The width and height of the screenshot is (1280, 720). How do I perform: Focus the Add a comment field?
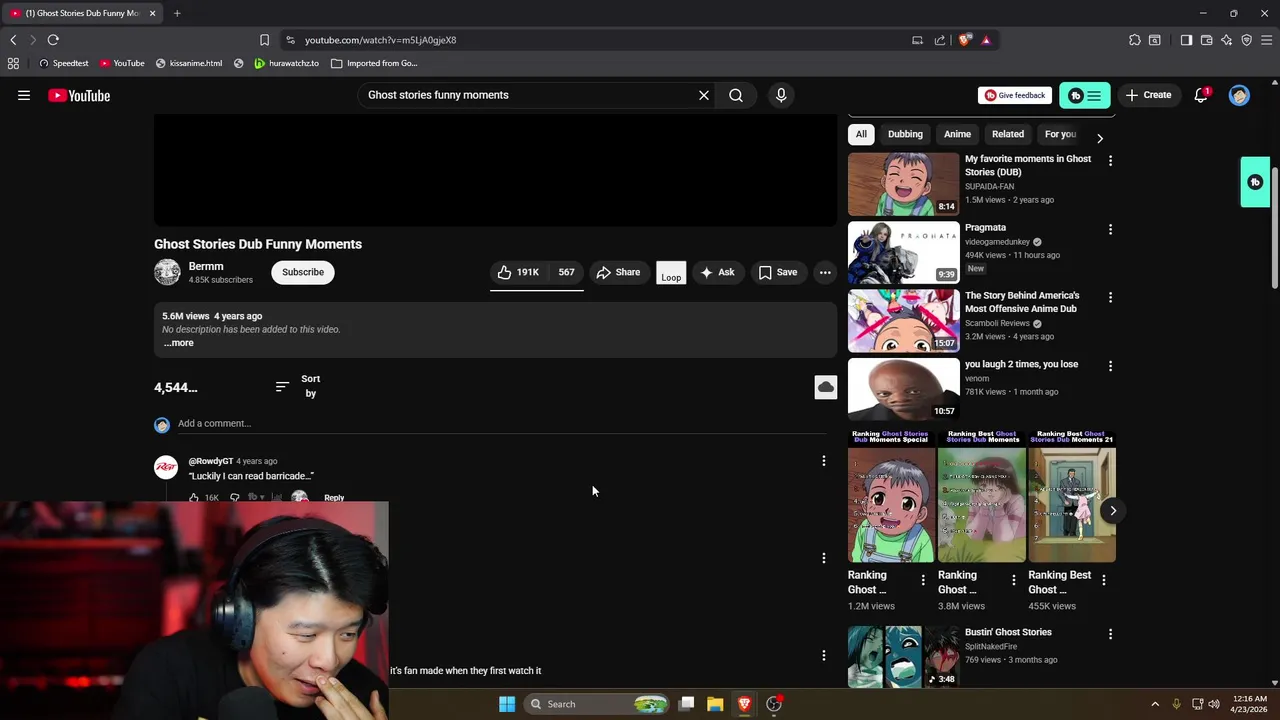coord(500,423)
